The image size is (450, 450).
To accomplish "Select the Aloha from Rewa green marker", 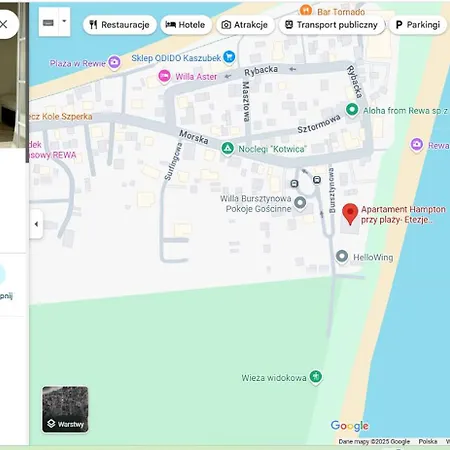I will click(x=352, y=110).
